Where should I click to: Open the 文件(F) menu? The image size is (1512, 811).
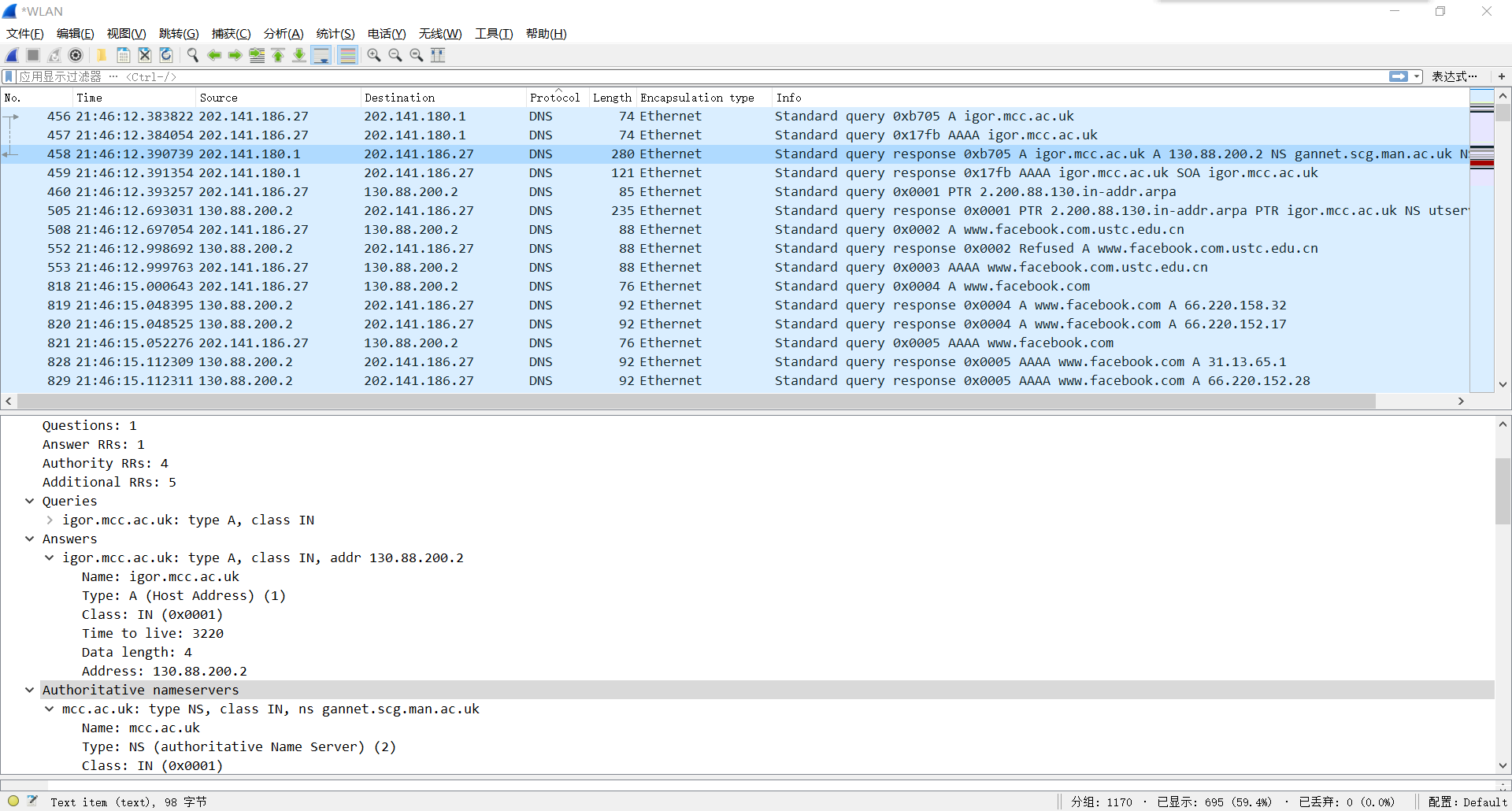(25, 34)
